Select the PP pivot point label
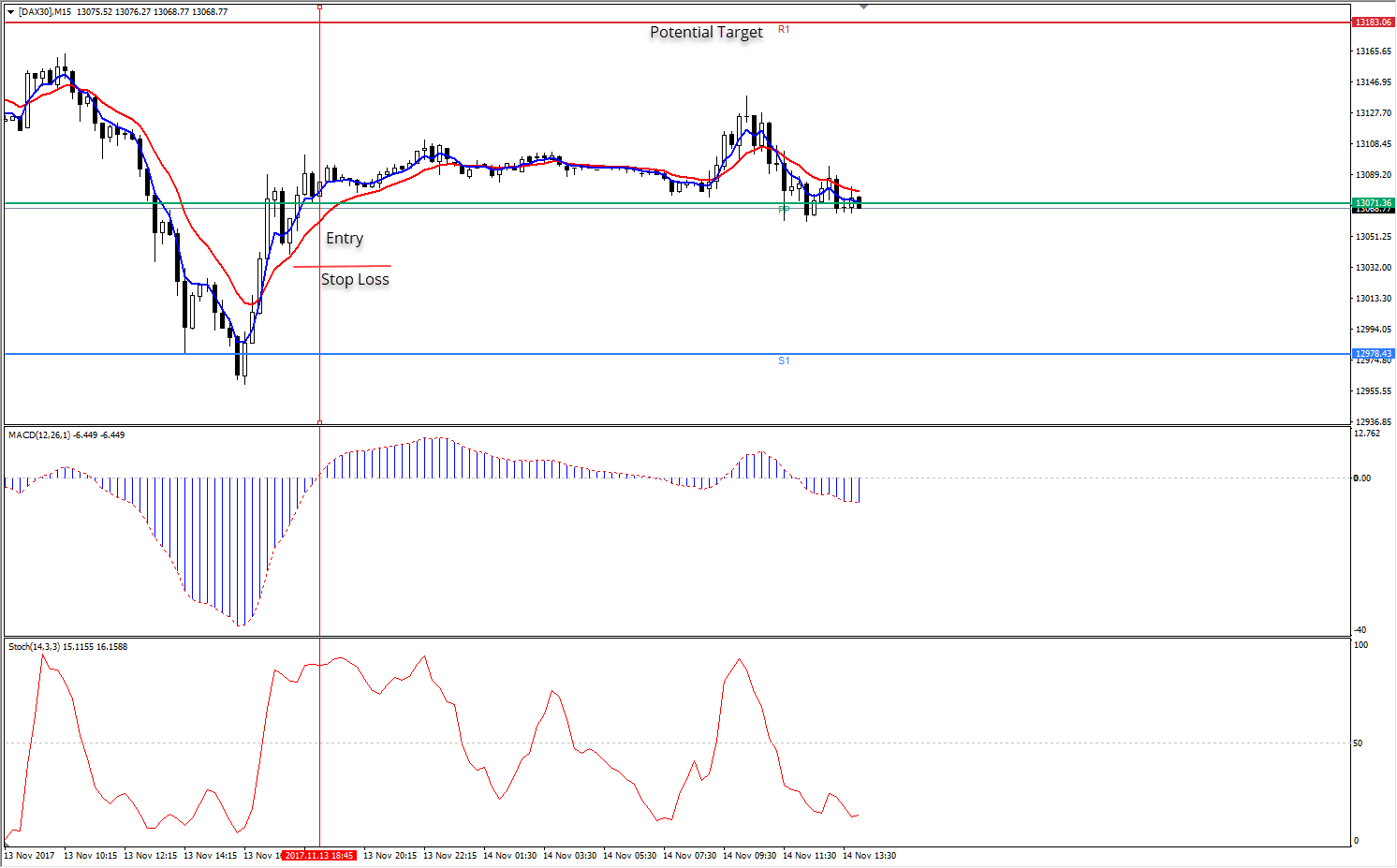 (x=783, y=209)
